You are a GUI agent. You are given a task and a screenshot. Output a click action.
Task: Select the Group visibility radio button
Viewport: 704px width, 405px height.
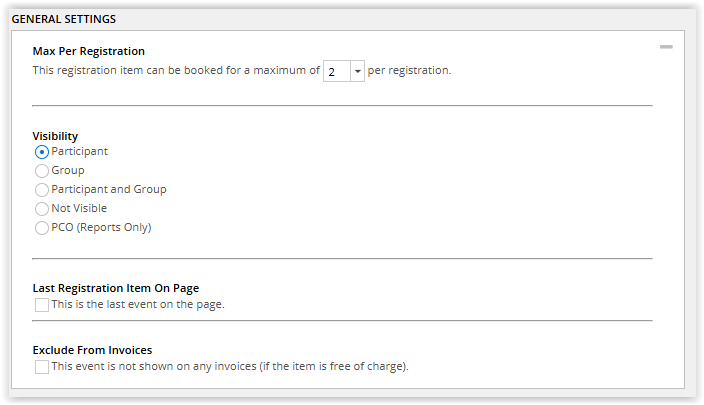[42, 171]
